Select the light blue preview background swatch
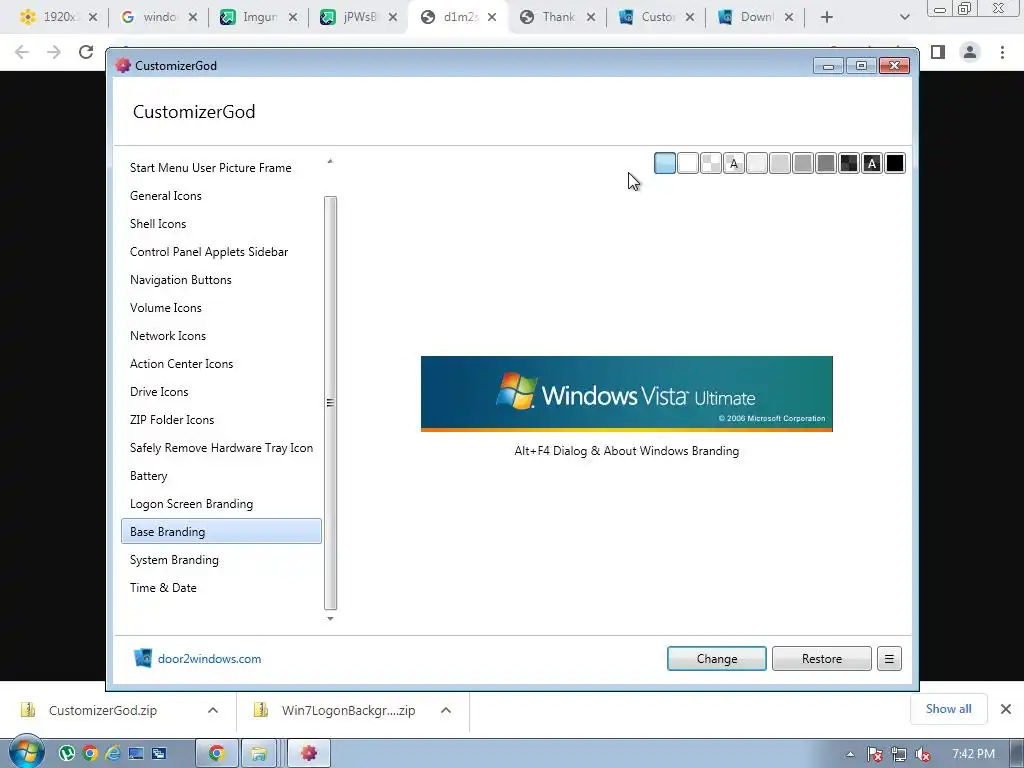Viewport: 1024px width, 768px height. (x=665, y=163)
